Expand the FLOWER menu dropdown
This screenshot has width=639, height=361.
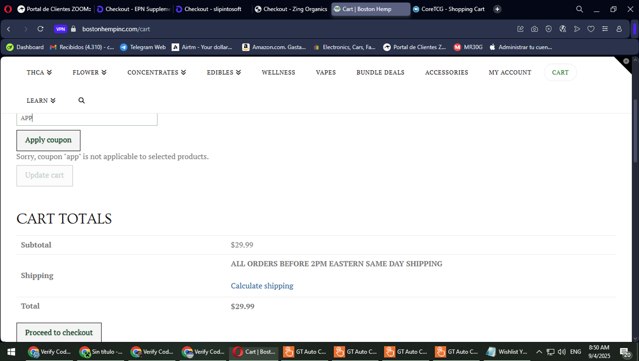(x=89, y=73)
